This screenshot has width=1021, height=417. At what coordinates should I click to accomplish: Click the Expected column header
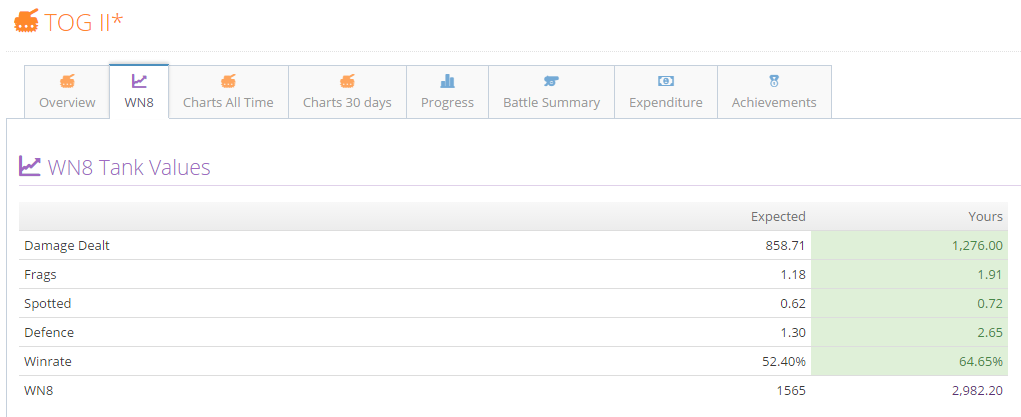point(778,216)
